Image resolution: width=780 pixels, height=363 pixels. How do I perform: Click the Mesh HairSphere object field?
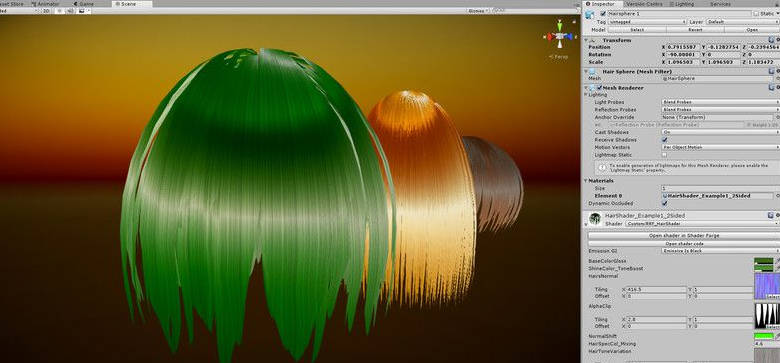point(717,79)
